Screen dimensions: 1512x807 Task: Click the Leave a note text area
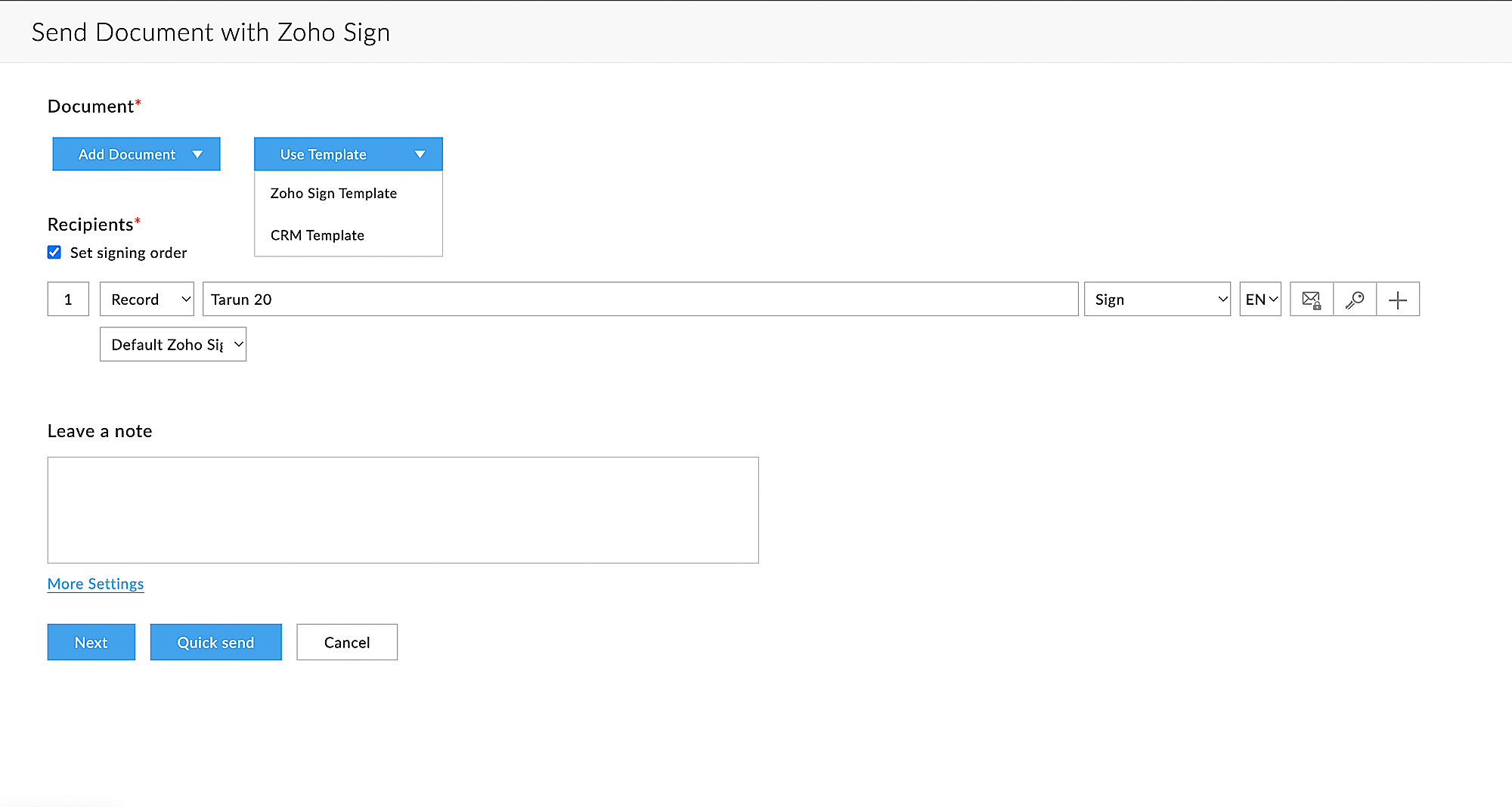(403, 510)
